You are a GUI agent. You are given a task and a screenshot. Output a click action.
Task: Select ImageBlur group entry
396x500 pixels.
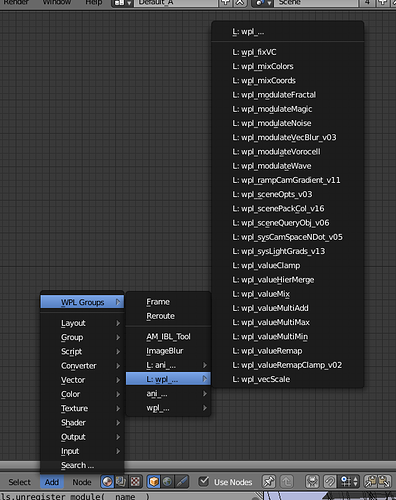coord(168,351)
